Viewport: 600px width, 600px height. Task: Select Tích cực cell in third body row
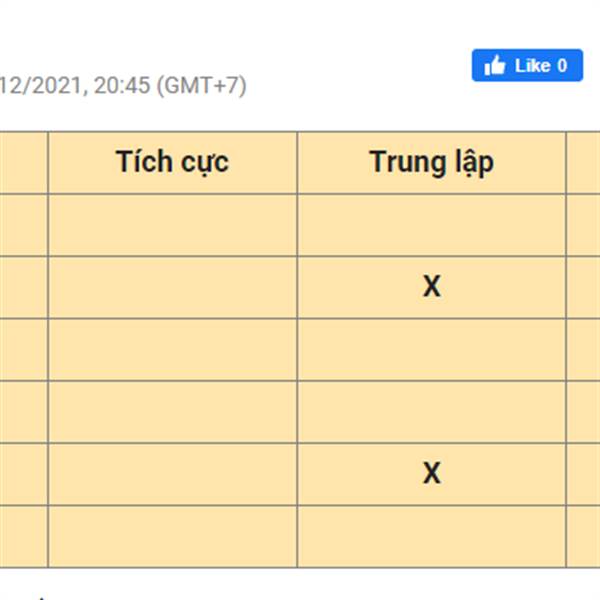coord(172,349)
